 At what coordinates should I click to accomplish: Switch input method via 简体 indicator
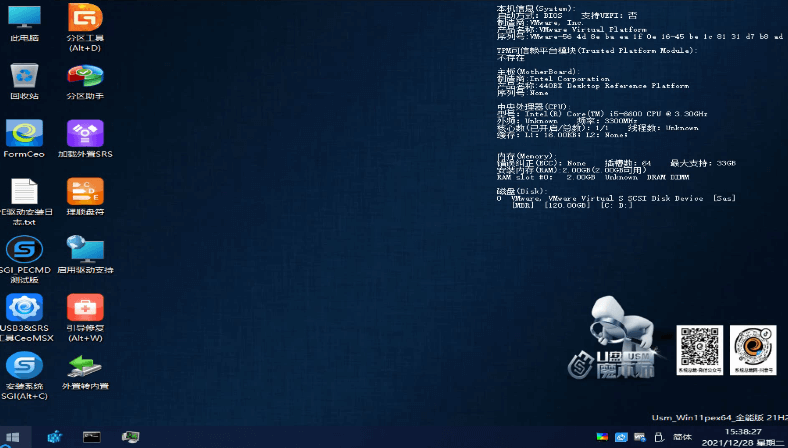pos(682,437)
